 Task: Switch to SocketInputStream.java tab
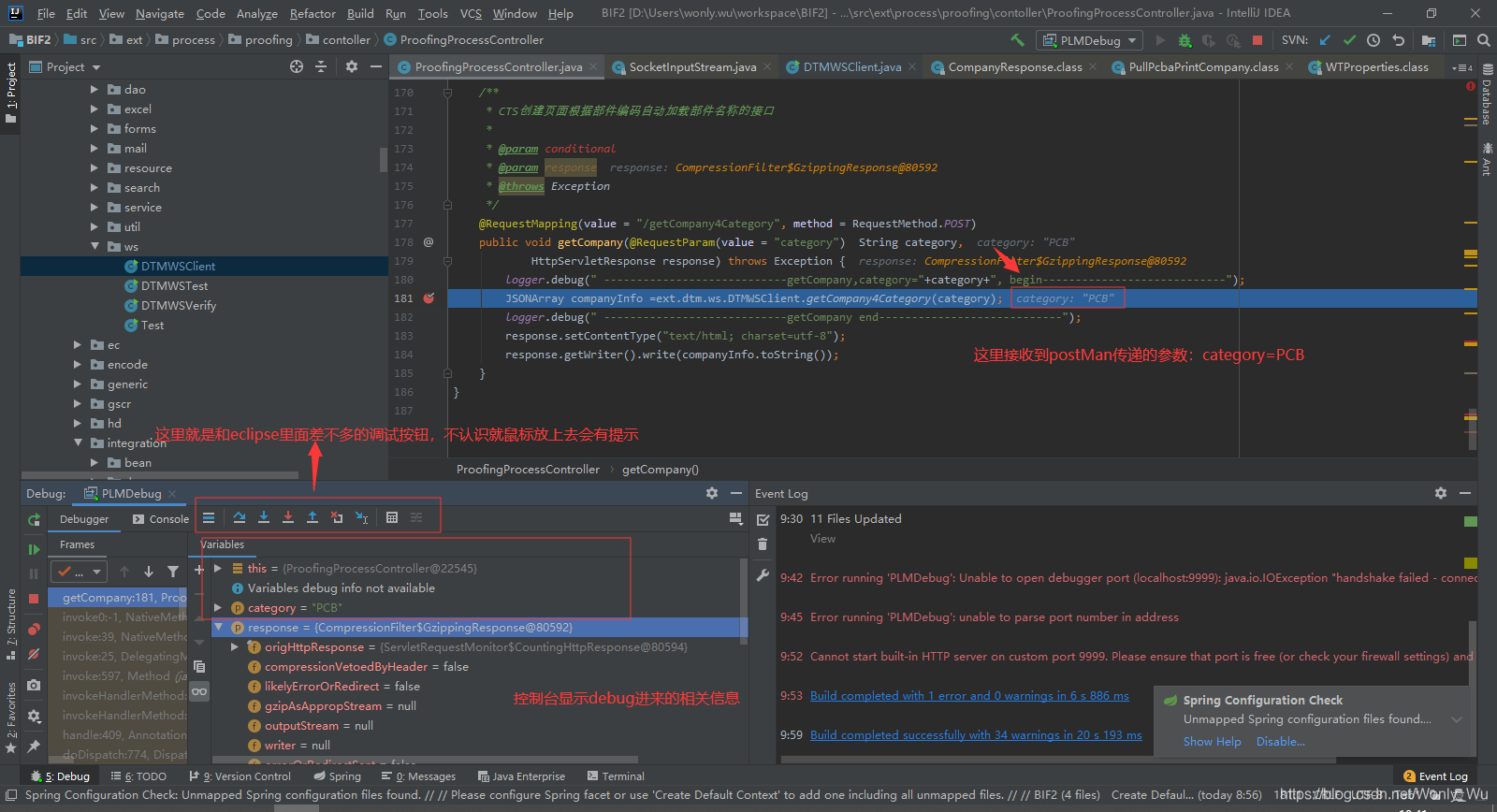tap(692, 67)
